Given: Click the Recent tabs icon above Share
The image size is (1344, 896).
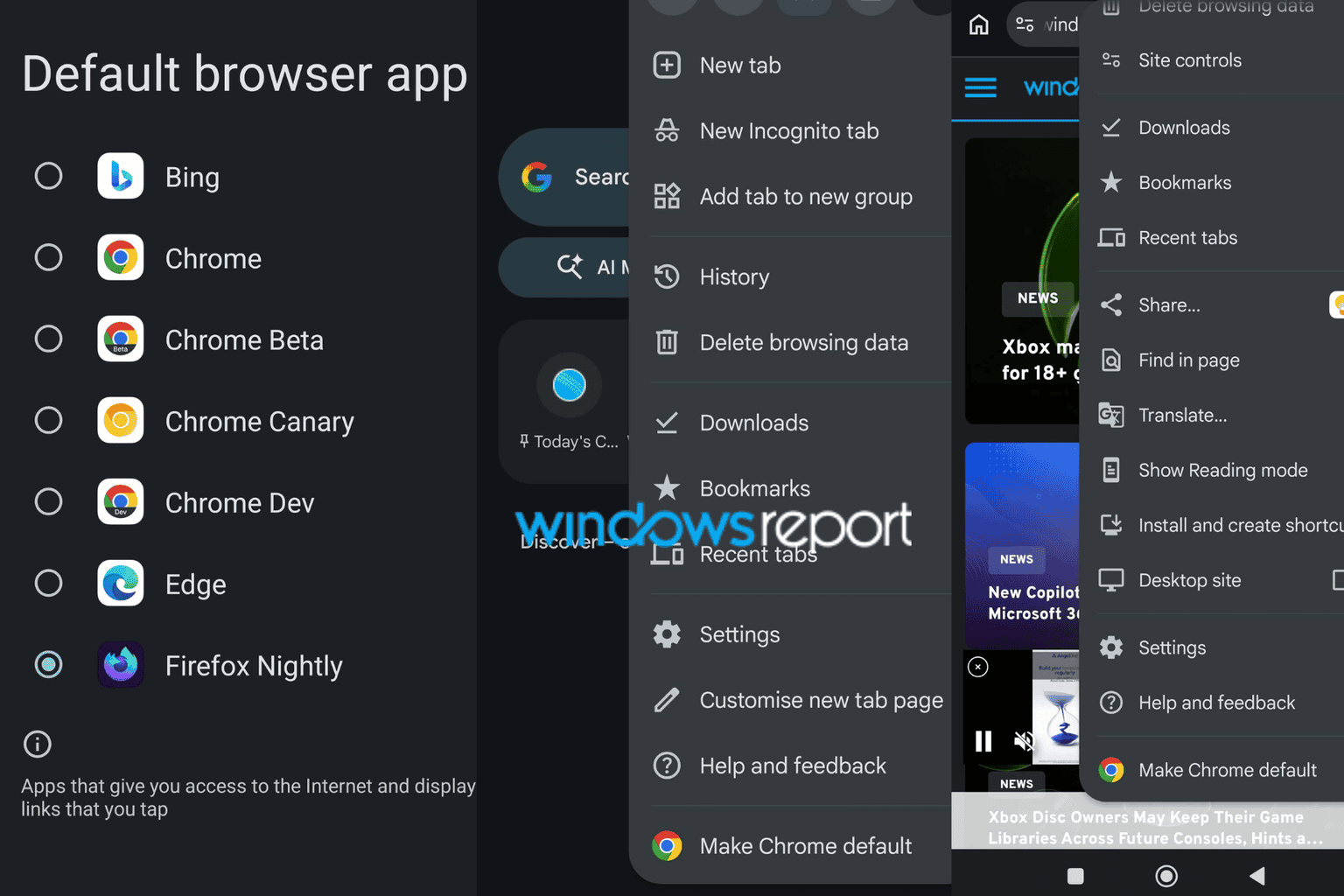Looking at the screenshot, I should pos(1111,238).
